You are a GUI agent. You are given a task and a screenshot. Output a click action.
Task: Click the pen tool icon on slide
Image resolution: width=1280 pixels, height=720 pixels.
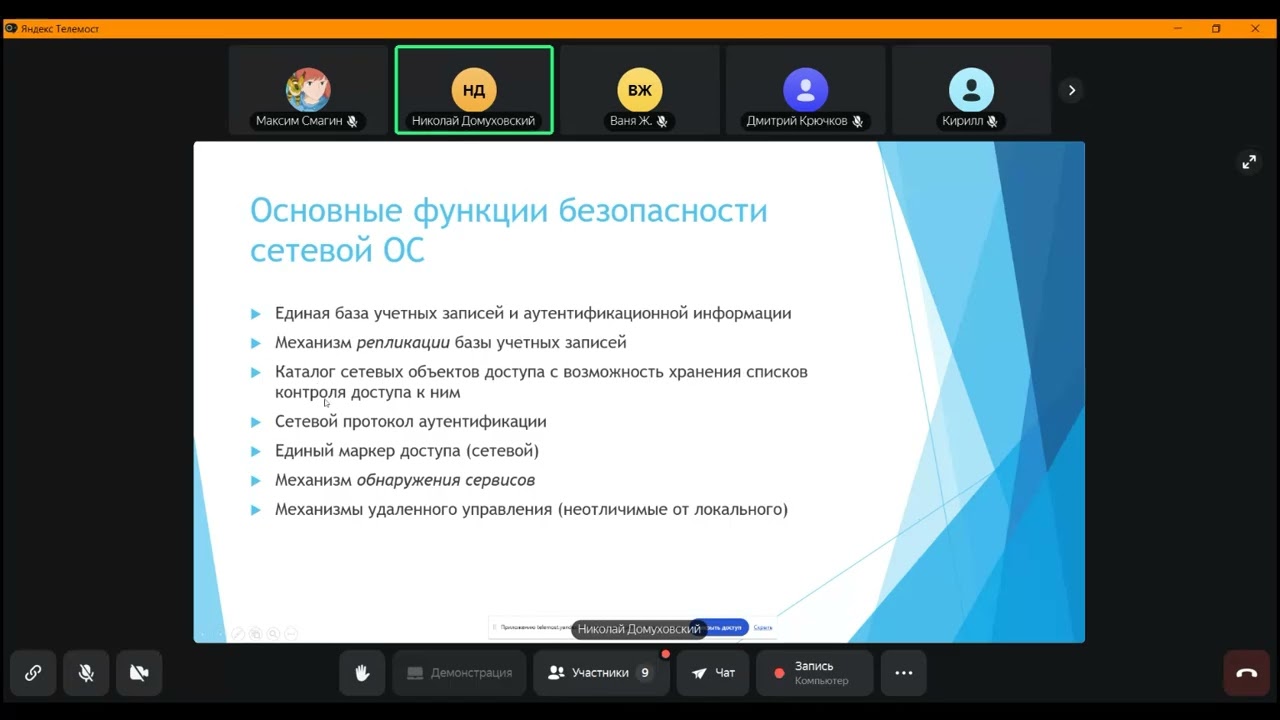pos(238,633)
